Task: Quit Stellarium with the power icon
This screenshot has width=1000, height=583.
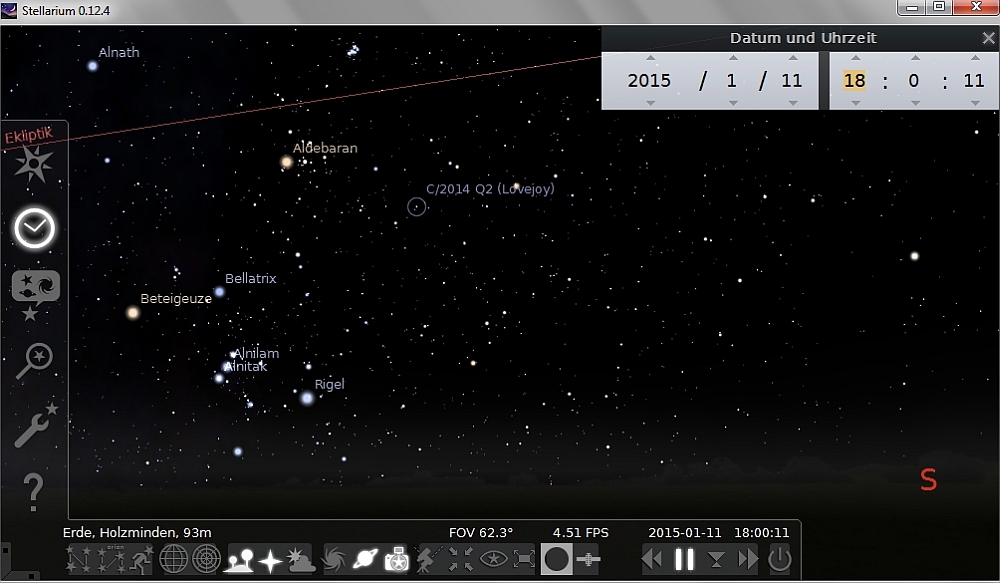Action: [x=779, y=559]
